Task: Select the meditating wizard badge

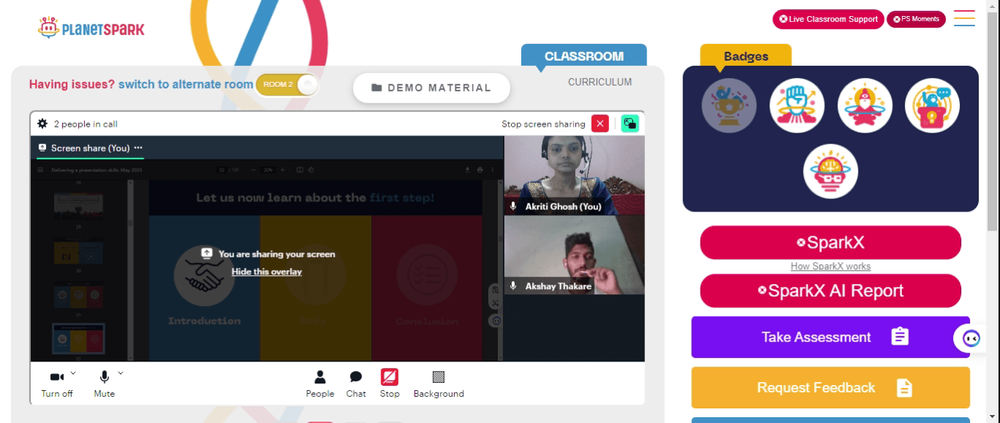Action: click(x=865, y=105)
